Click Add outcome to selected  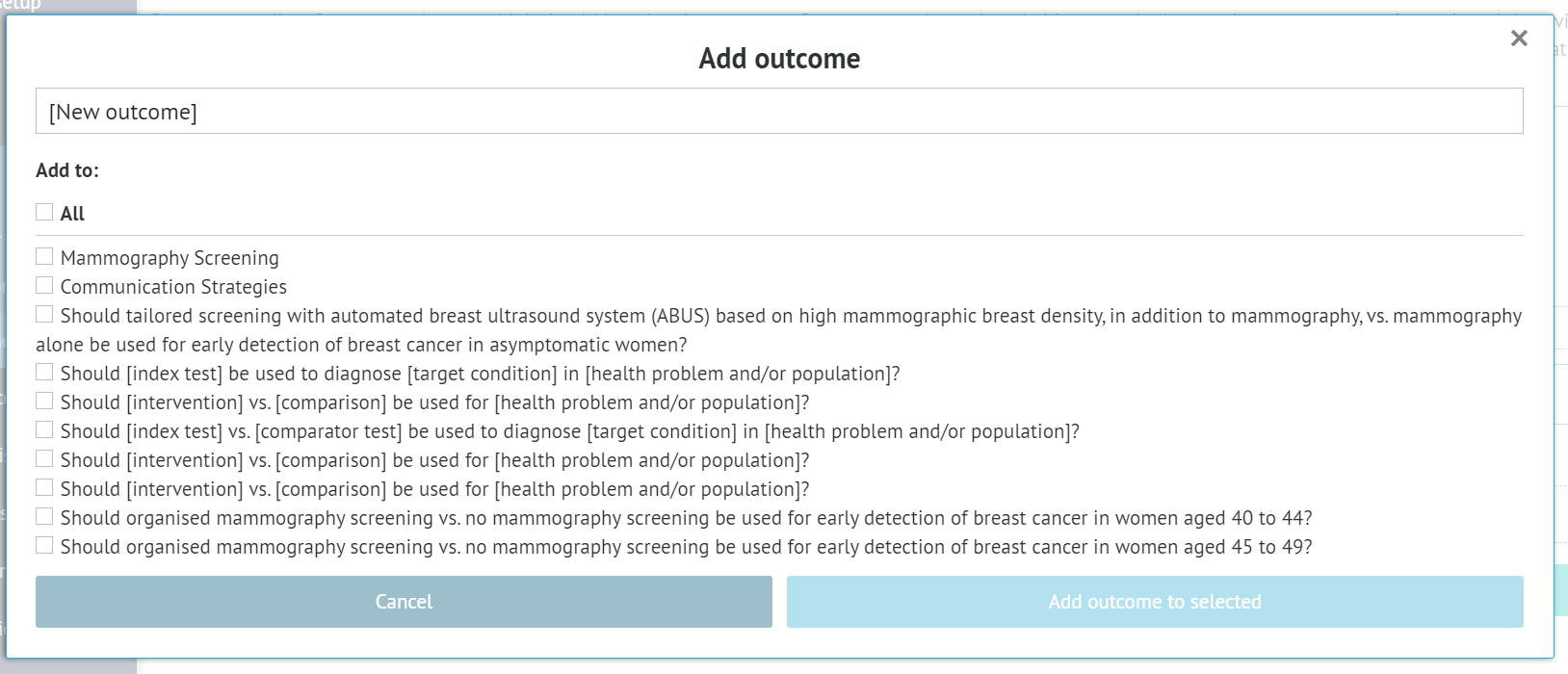pos(1154,601)
